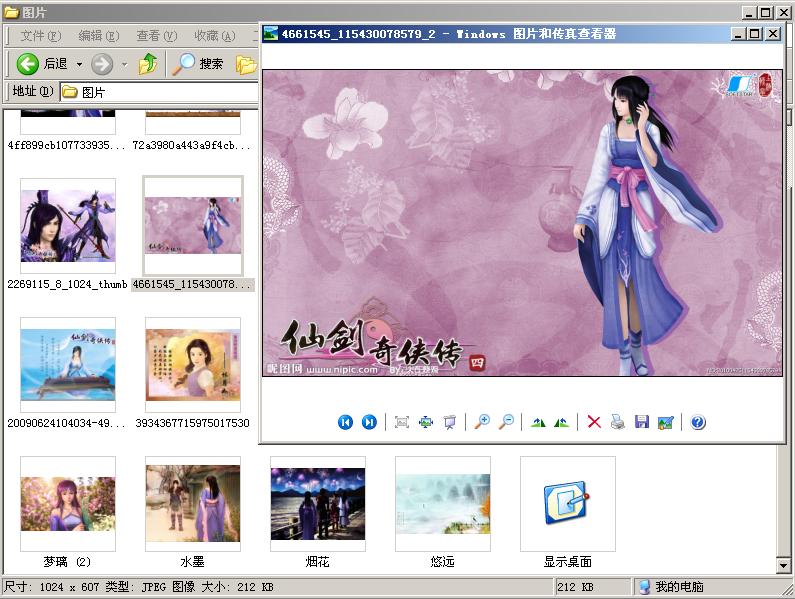
Task: Click the picture viewer title bar icon
Action: tap(271, 34)
